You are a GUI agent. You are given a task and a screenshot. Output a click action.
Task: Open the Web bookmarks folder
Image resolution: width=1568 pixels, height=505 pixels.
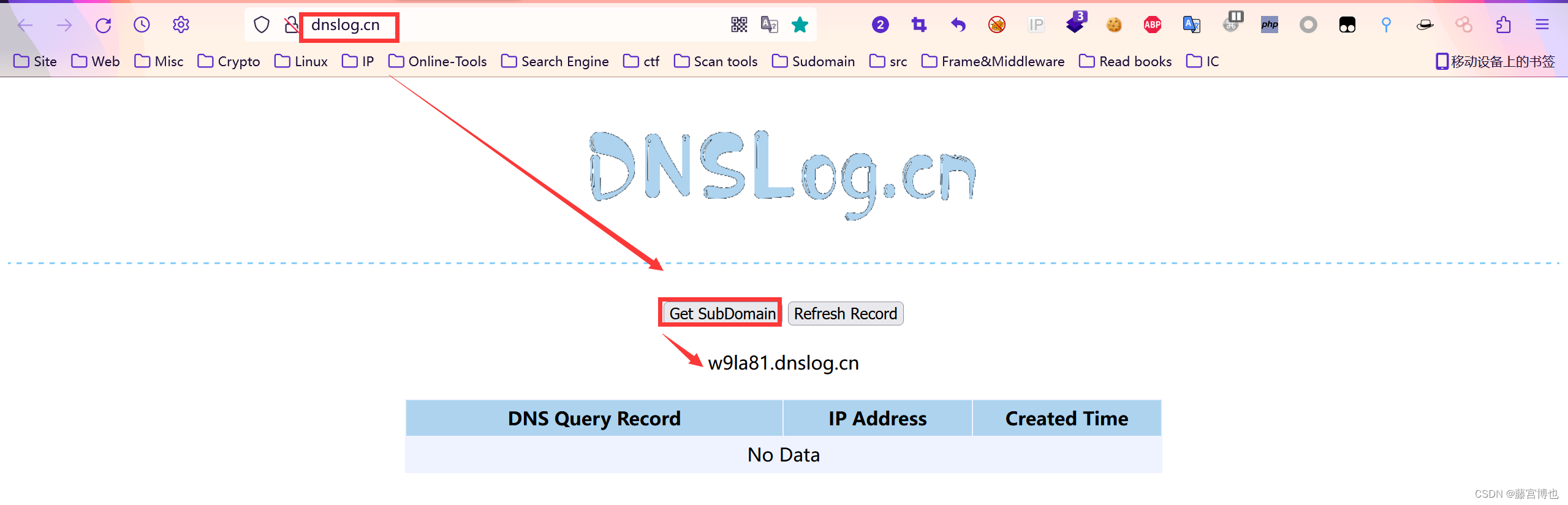(x=96, y=61)
